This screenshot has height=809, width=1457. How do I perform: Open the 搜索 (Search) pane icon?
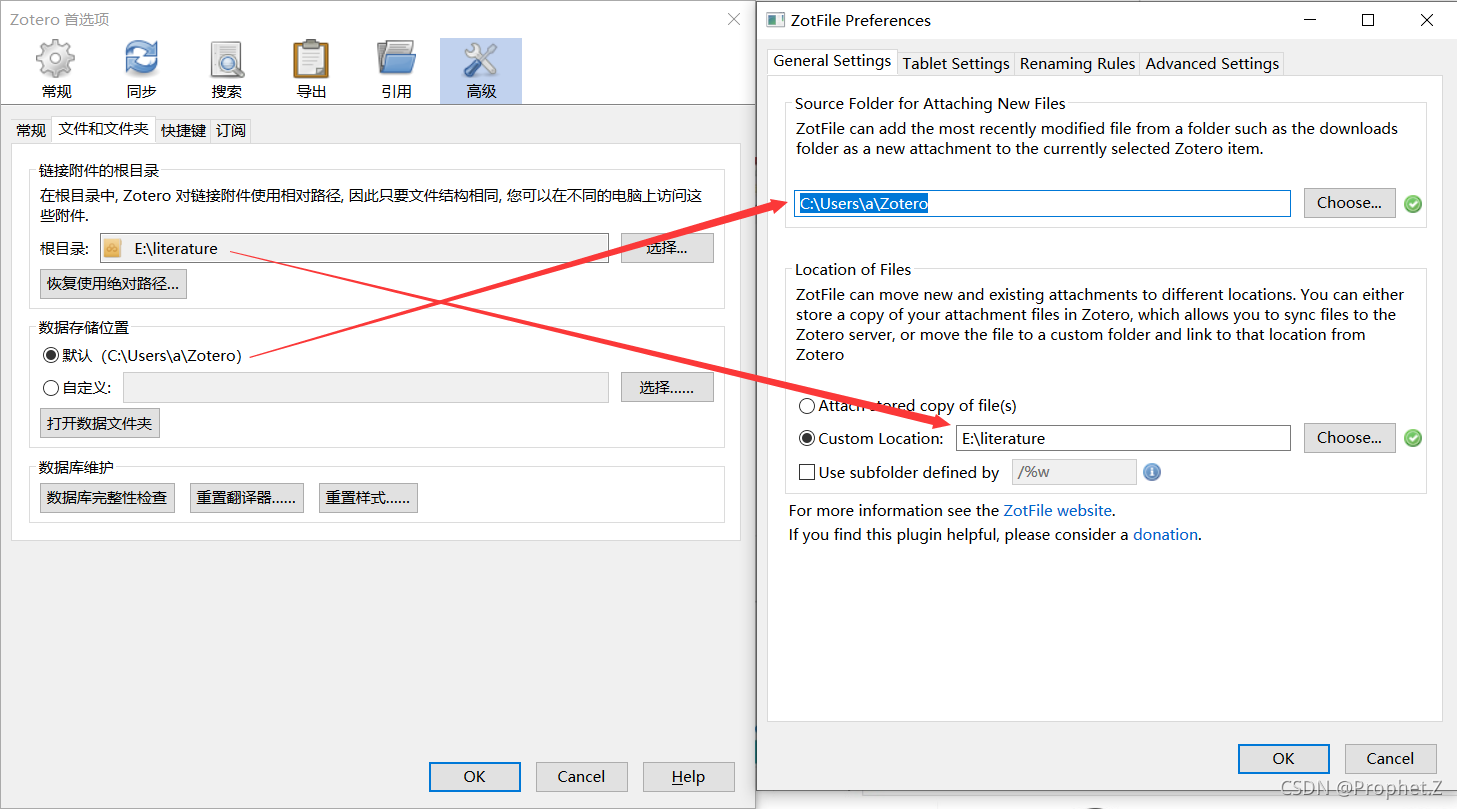point(226,70)
